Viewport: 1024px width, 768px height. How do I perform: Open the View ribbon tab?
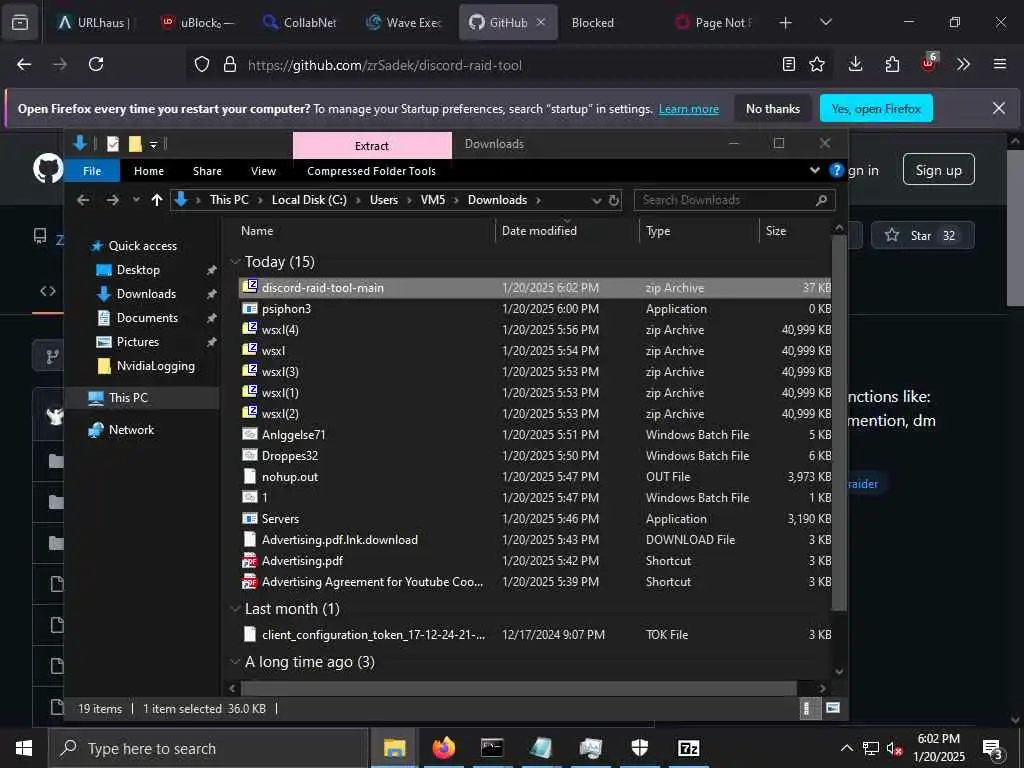point(263,171)
